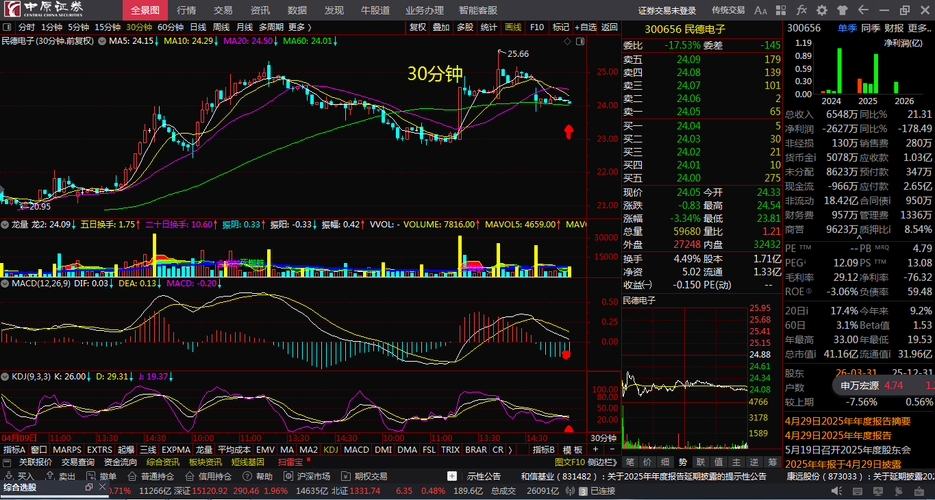Open settings with the gear icon
Image resolution: width=935 pixels, height=500 pixels.
[x=822, y=10]
